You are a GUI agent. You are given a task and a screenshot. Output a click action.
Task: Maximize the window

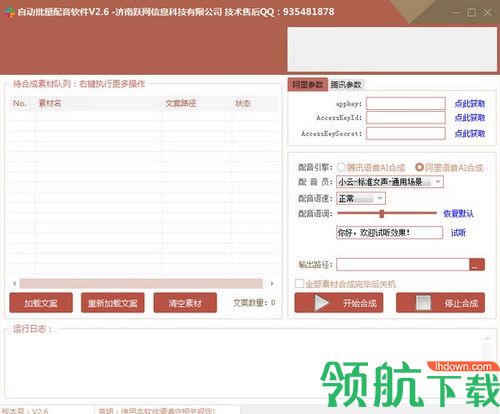tap(471, 13)
